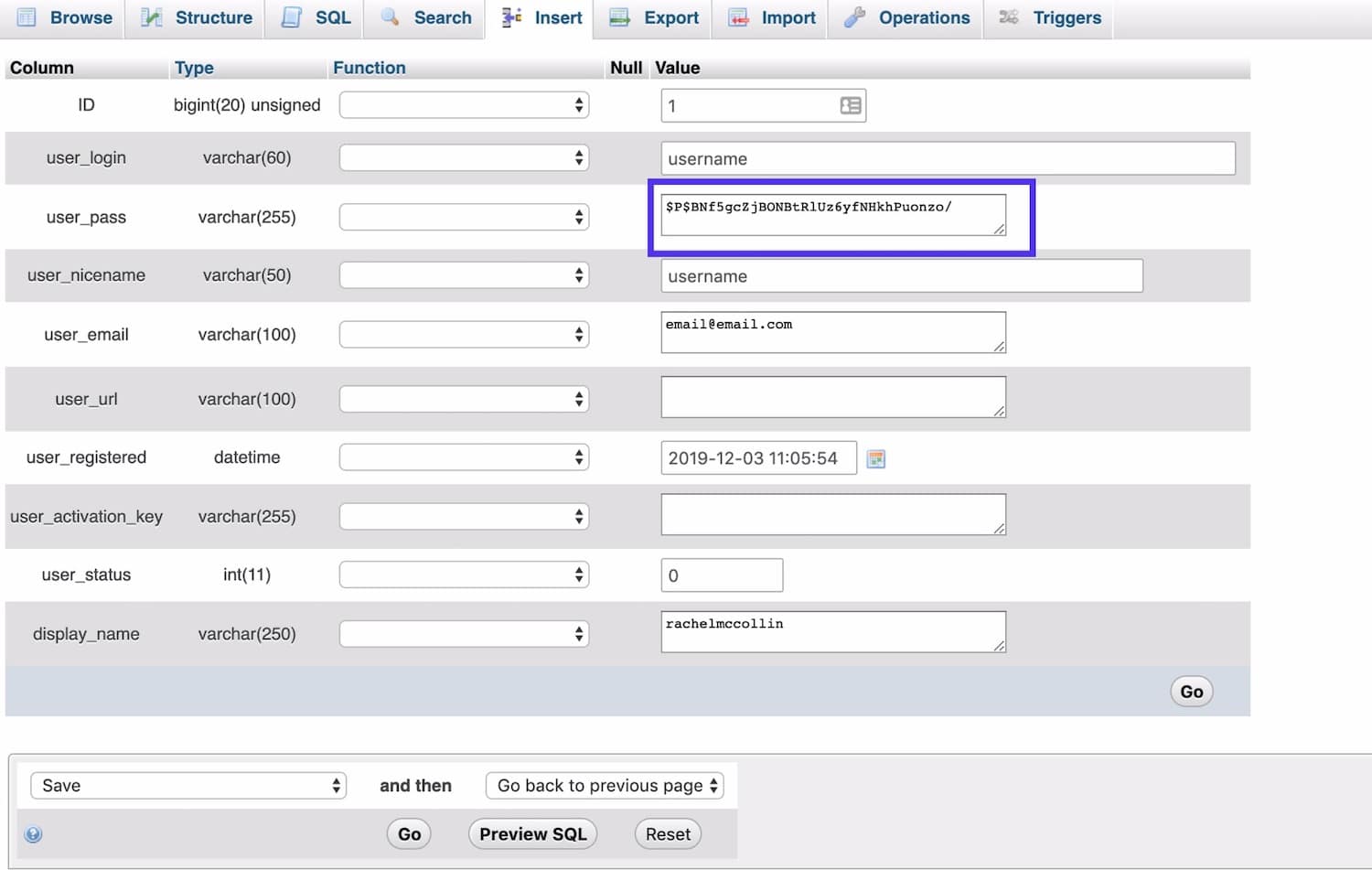Expand the Go back to previous page dropdown
Image resolution: width=1372 pixels, height=870 pixels.
tap(604, 785)
